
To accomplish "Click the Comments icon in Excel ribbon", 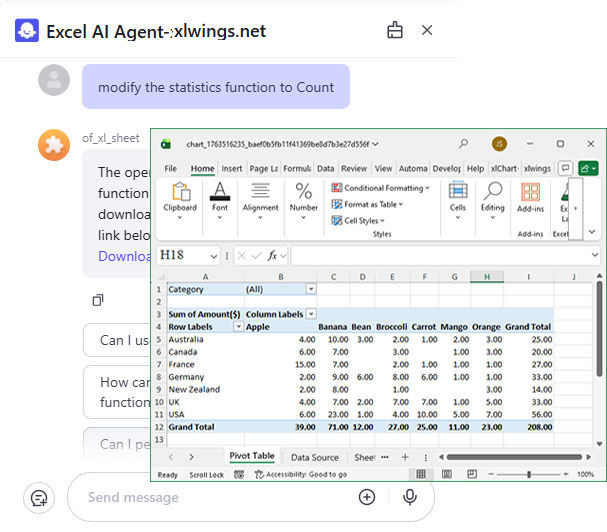I will [565, 168].
